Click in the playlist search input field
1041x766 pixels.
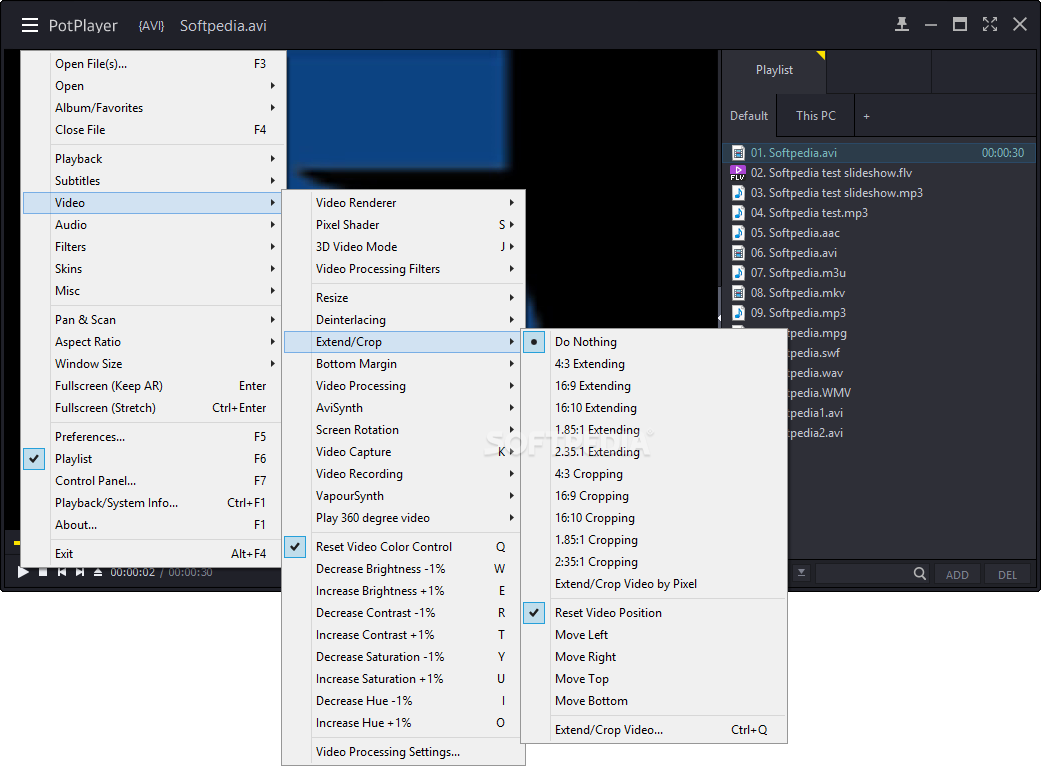coord(864,574)
